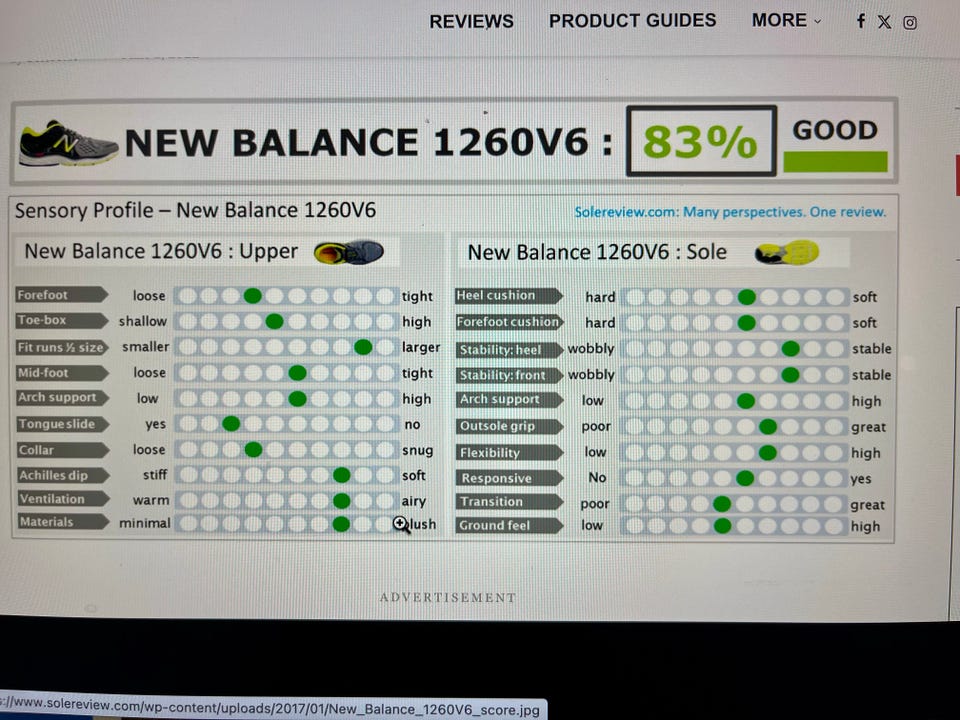960x720 pixels.
Task: Click the Responsive label tag
Action: (x=508, y=478)
